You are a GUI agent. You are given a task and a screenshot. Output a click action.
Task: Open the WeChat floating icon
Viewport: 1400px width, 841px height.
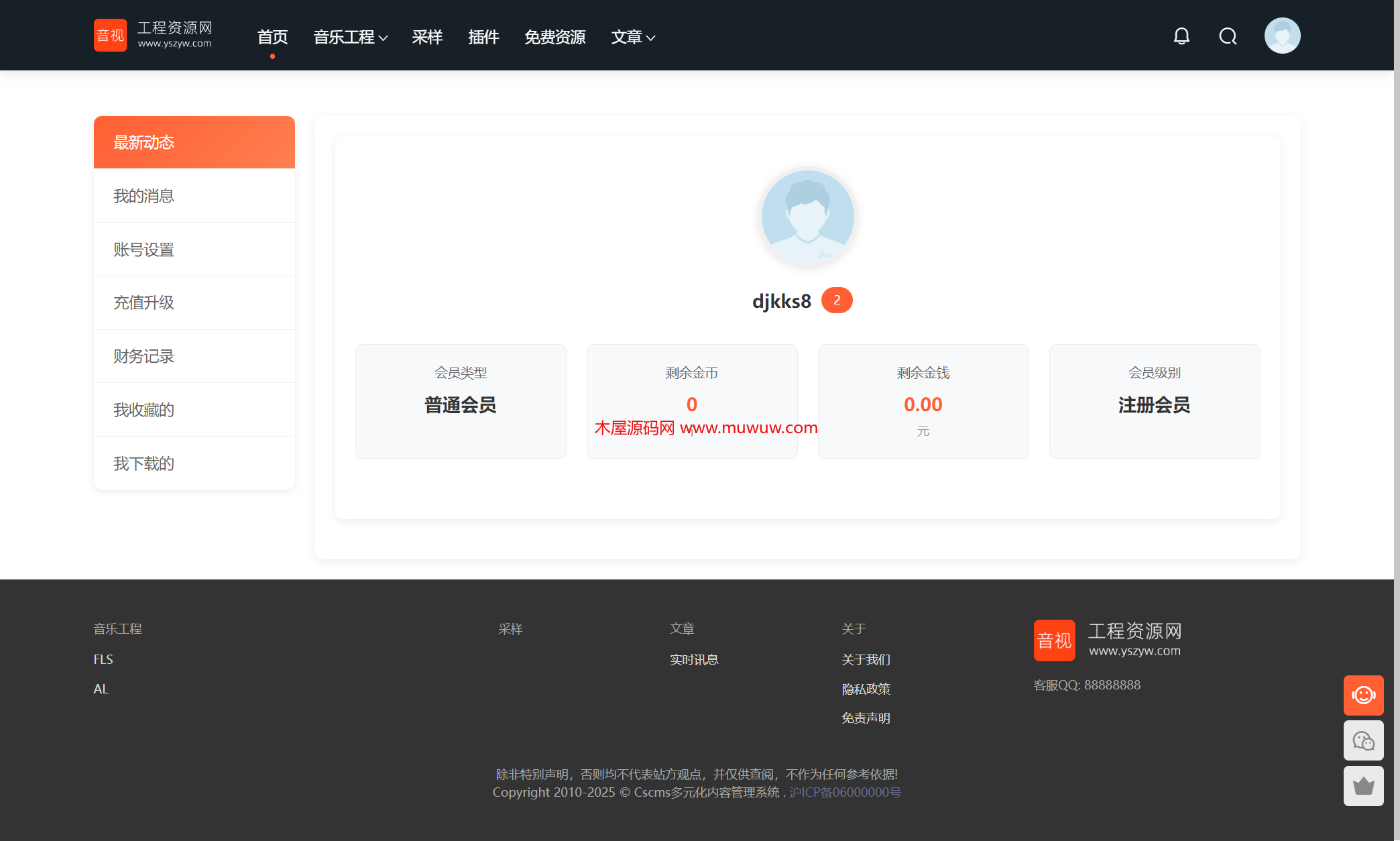(x=1363, y=740)
